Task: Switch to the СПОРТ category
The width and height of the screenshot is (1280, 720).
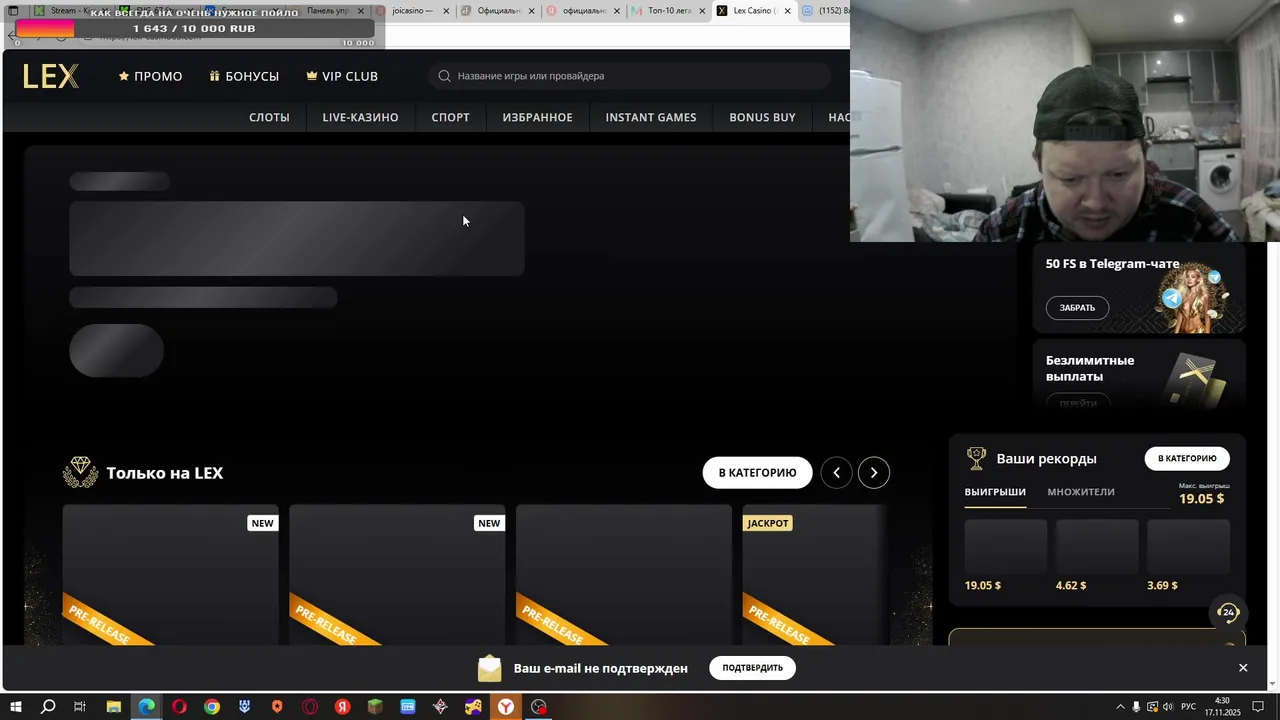Action: point(450,117)
